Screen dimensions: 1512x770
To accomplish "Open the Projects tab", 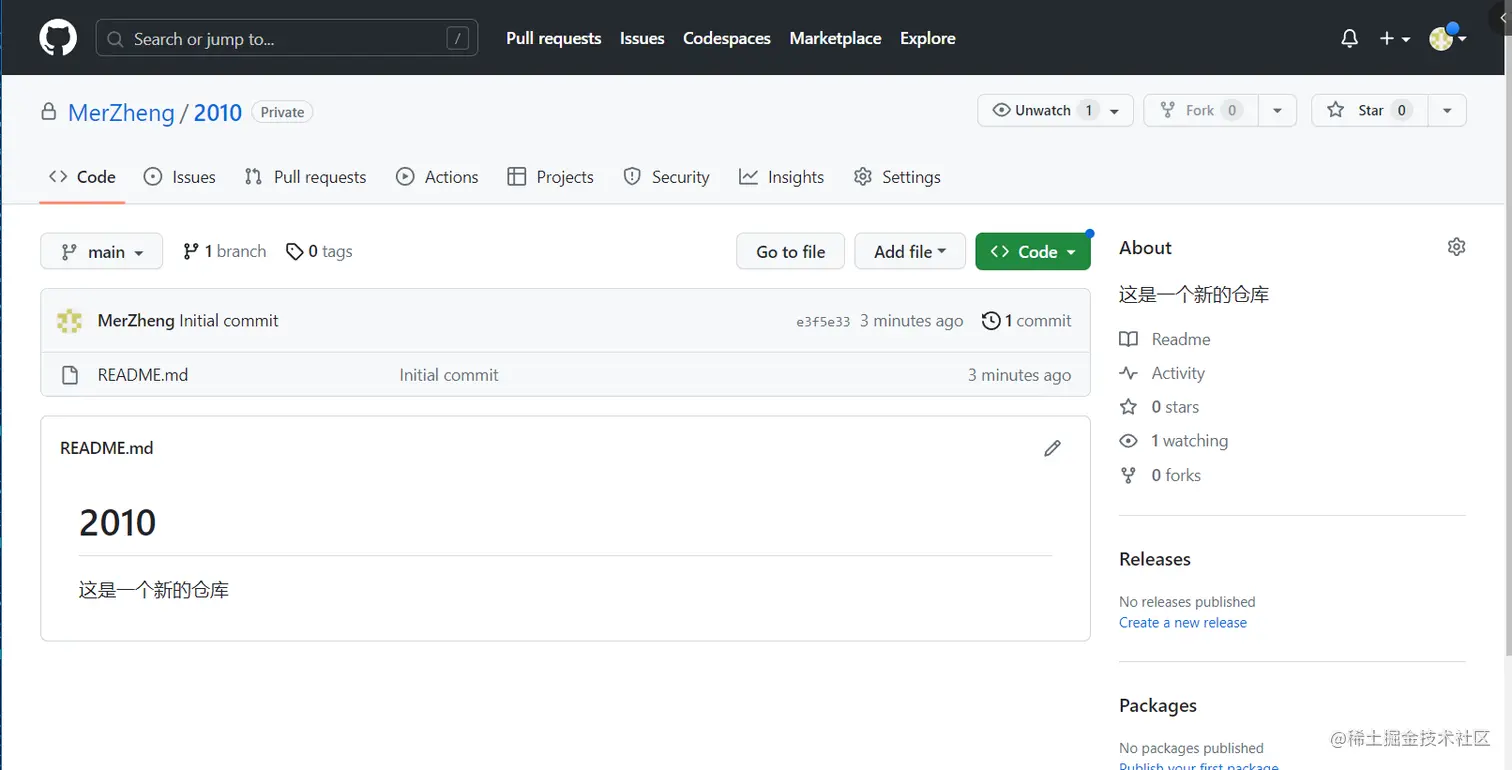I will [551, 177].
